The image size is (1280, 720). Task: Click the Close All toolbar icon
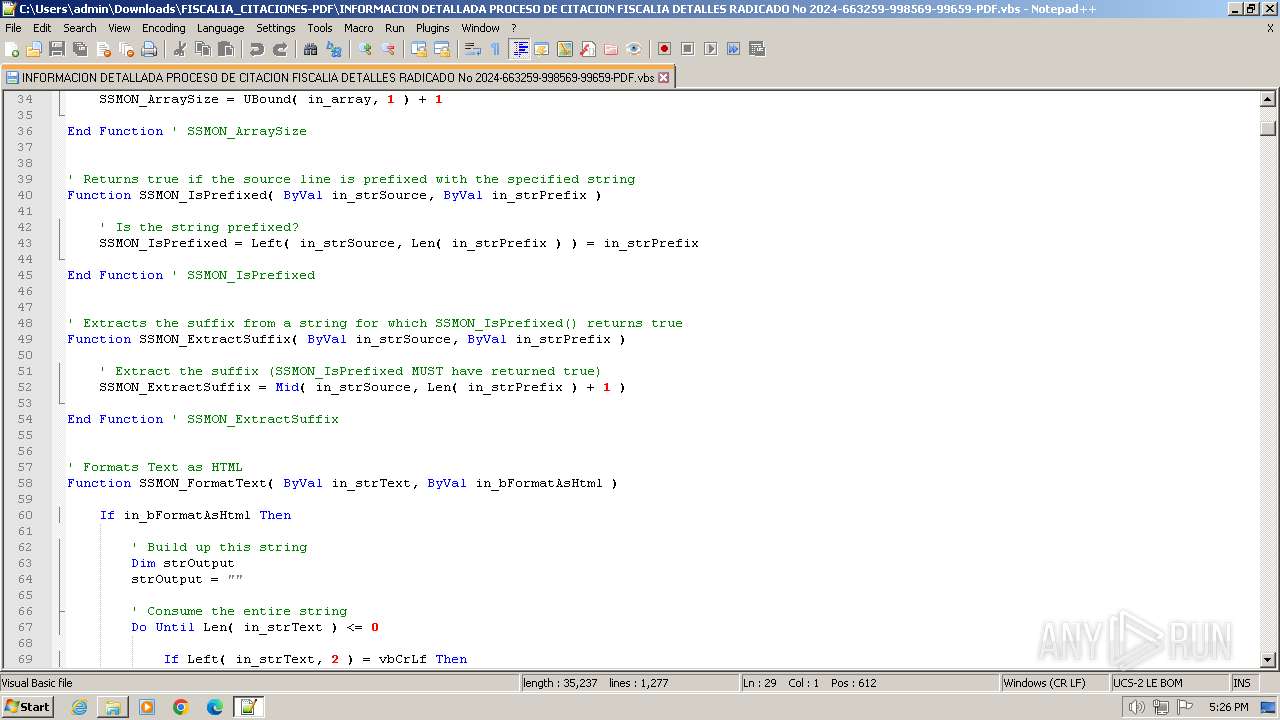126,49
